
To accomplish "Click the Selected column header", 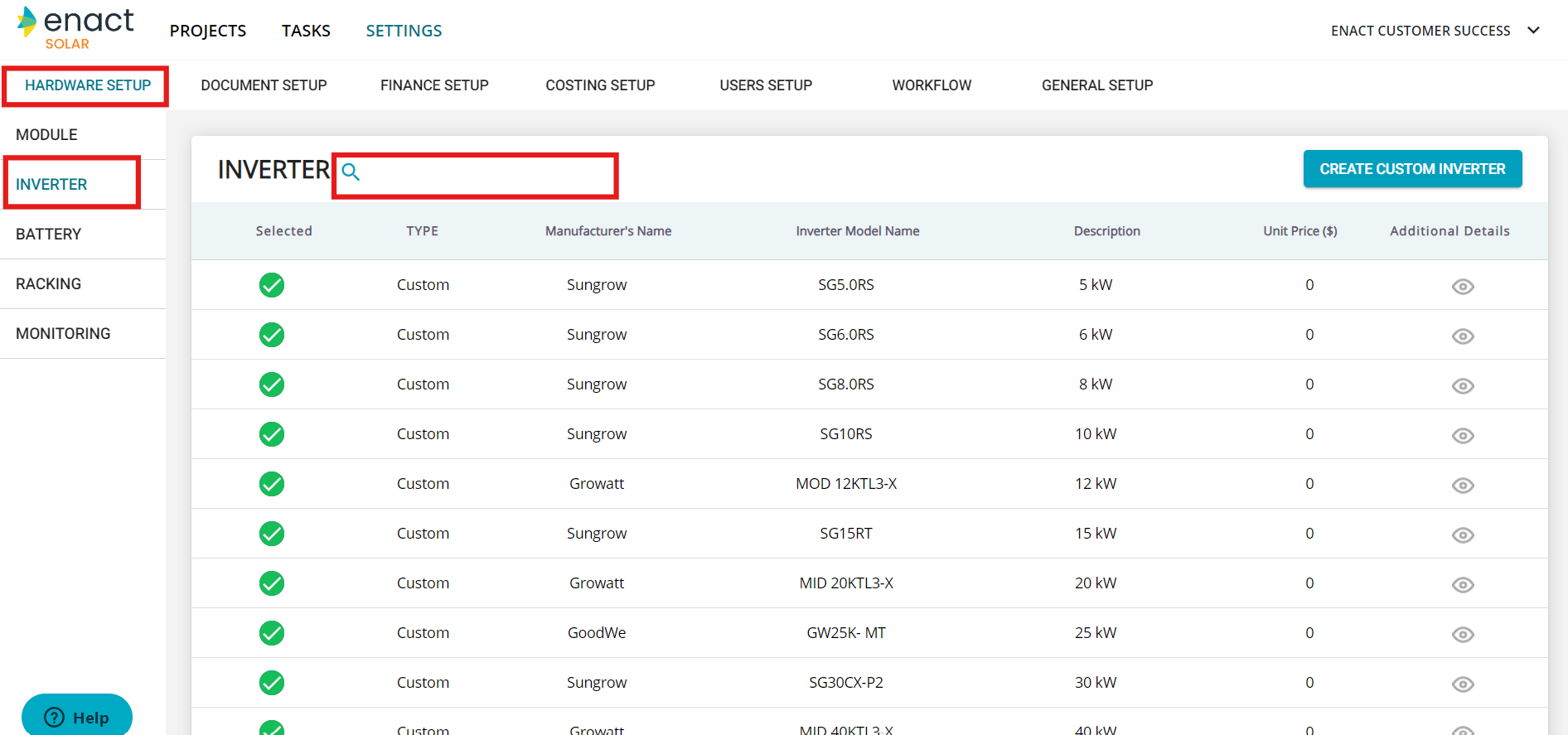I will [x=283, y=231].
